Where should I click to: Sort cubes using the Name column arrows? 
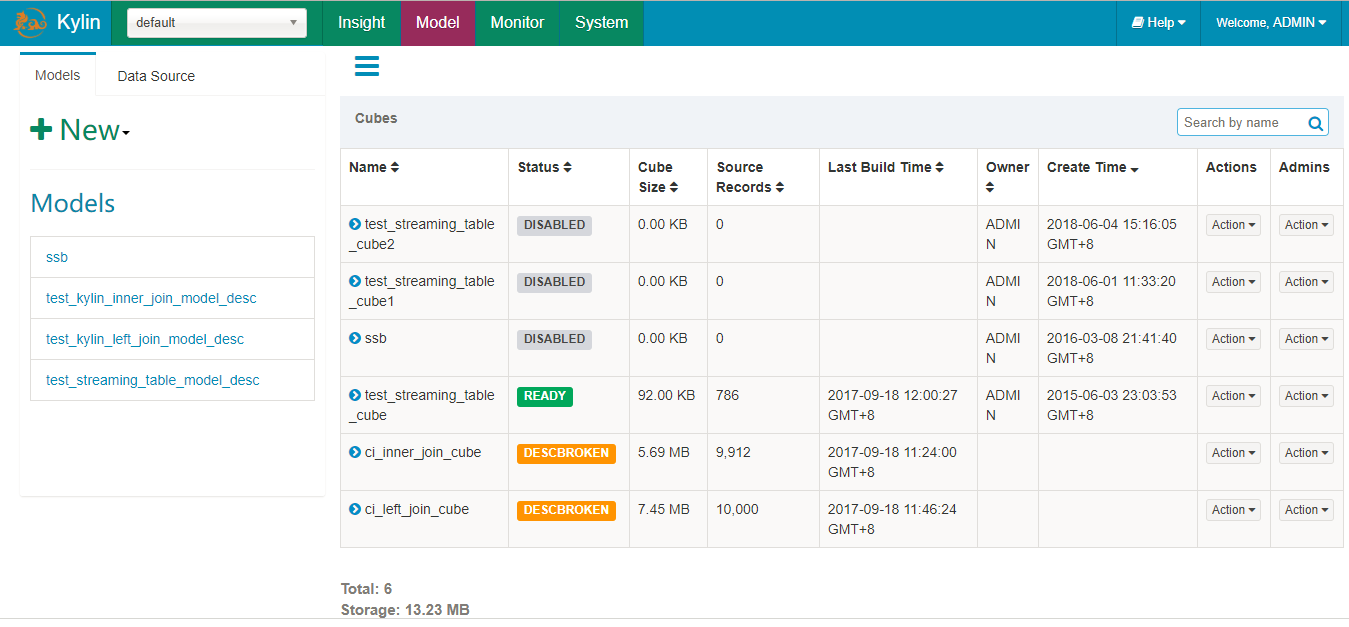point(394,167)
